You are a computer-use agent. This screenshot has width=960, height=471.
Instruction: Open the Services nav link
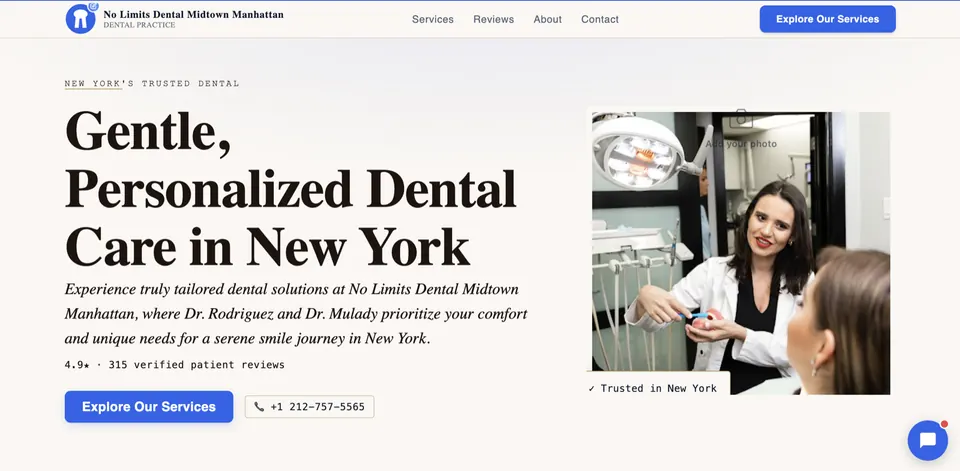pos(433,19)
